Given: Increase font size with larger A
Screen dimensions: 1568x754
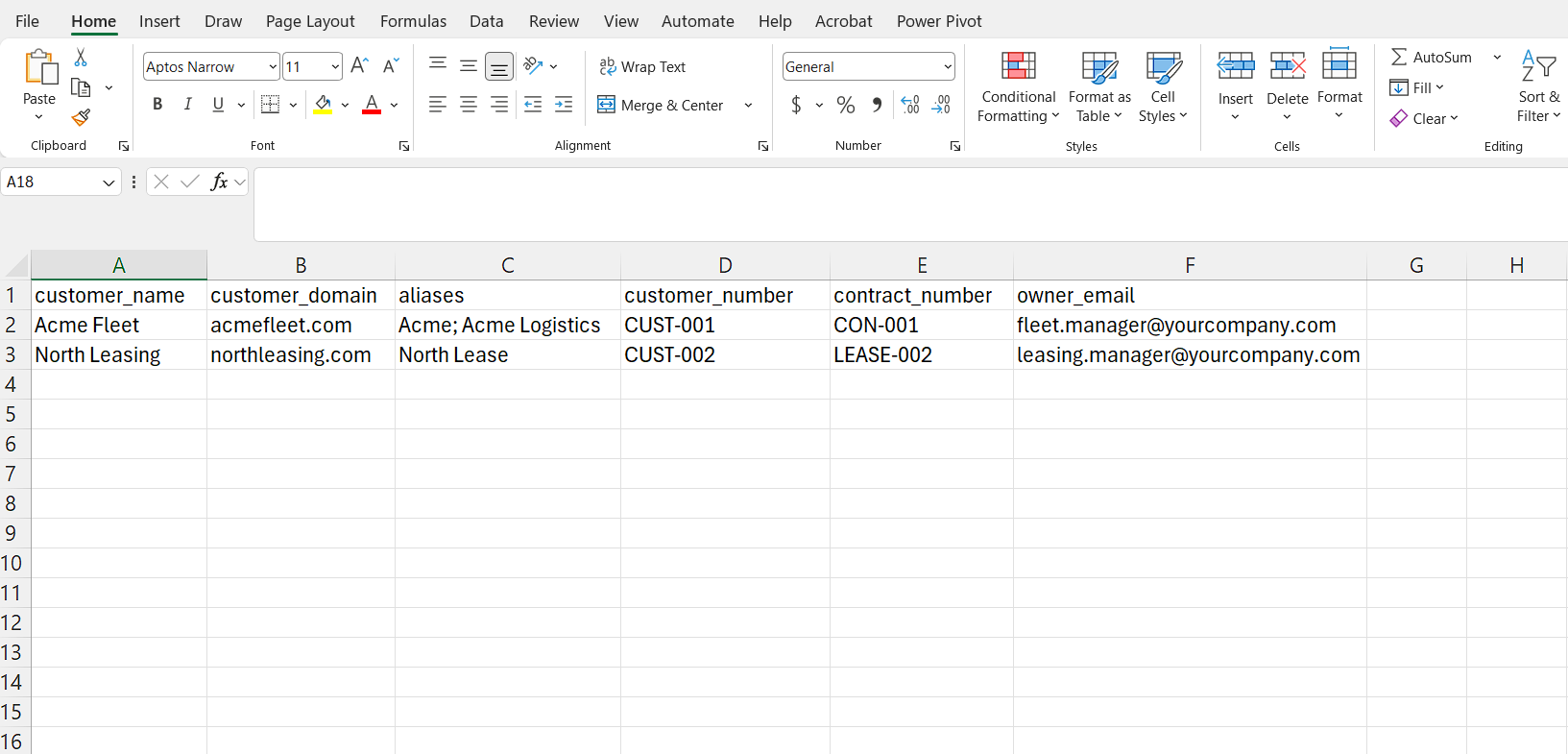Looking at the screenshot, I should (x=359, y=65).
